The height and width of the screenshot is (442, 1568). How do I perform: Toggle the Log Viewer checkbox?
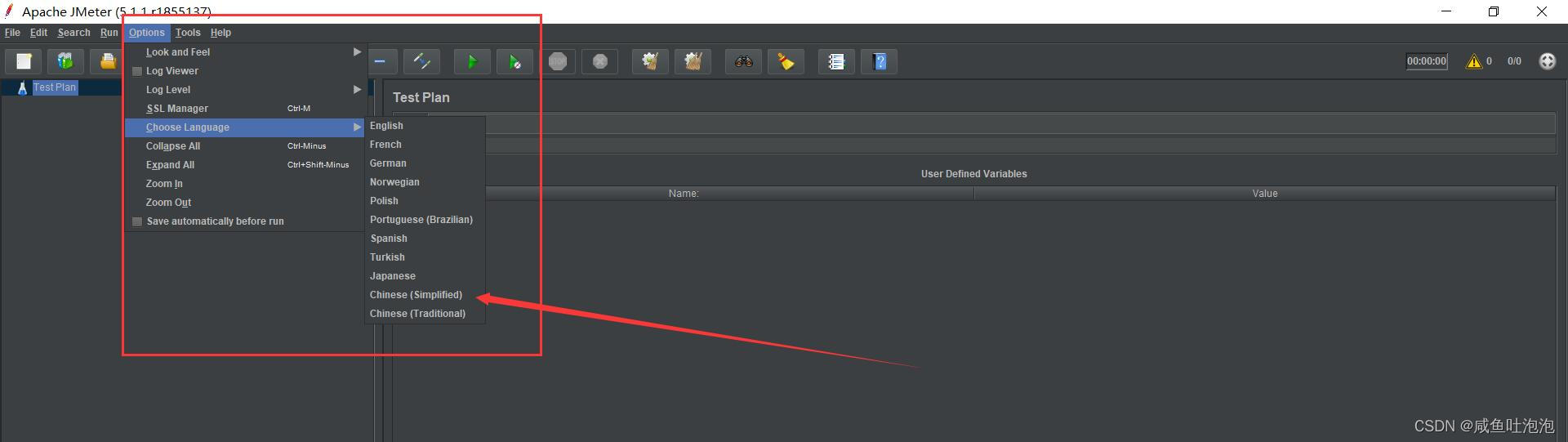(x=137, y=71)
